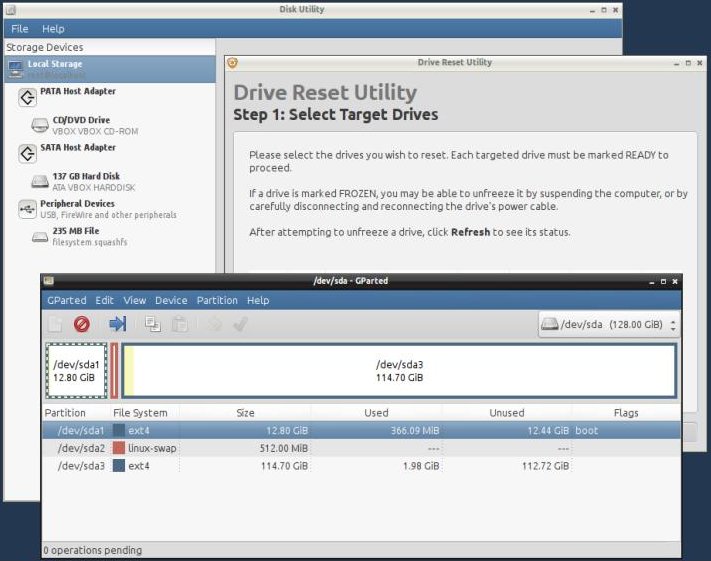Click the 512.00 MiB size cell
The height and width of the screenshot is (561, 711).
[x=284, y=448]
